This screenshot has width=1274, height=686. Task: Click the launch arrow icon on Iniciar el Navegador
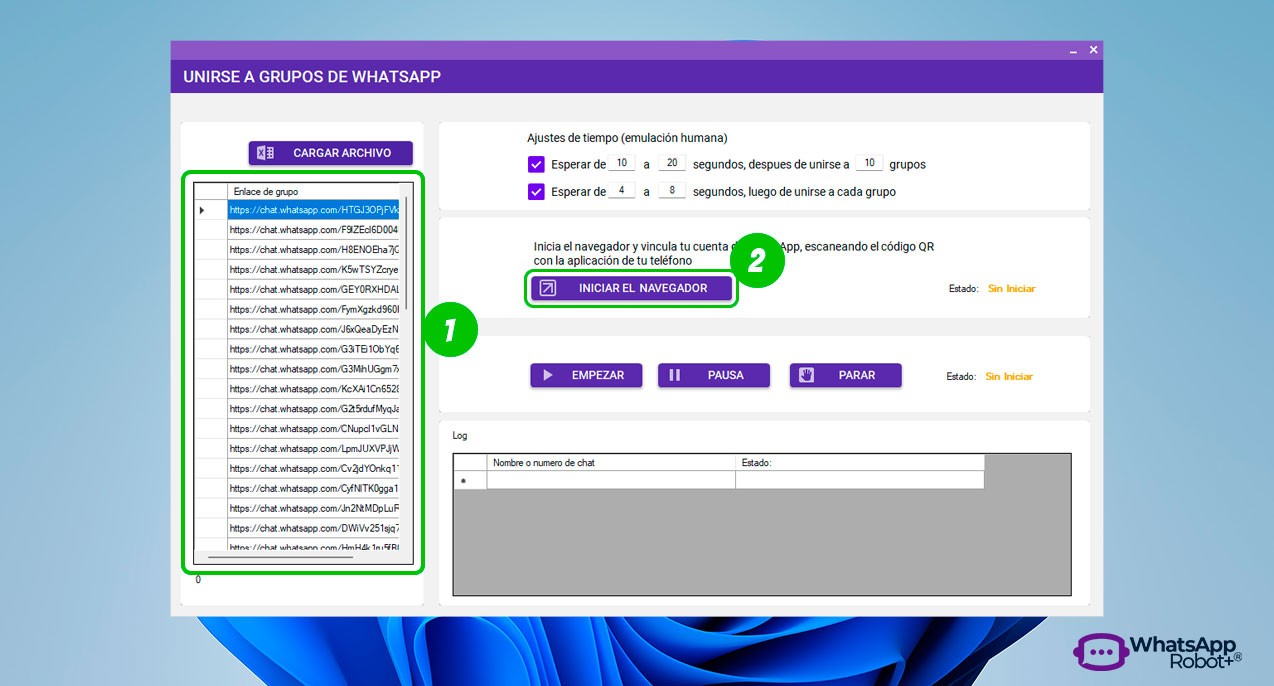coord(547,288)
